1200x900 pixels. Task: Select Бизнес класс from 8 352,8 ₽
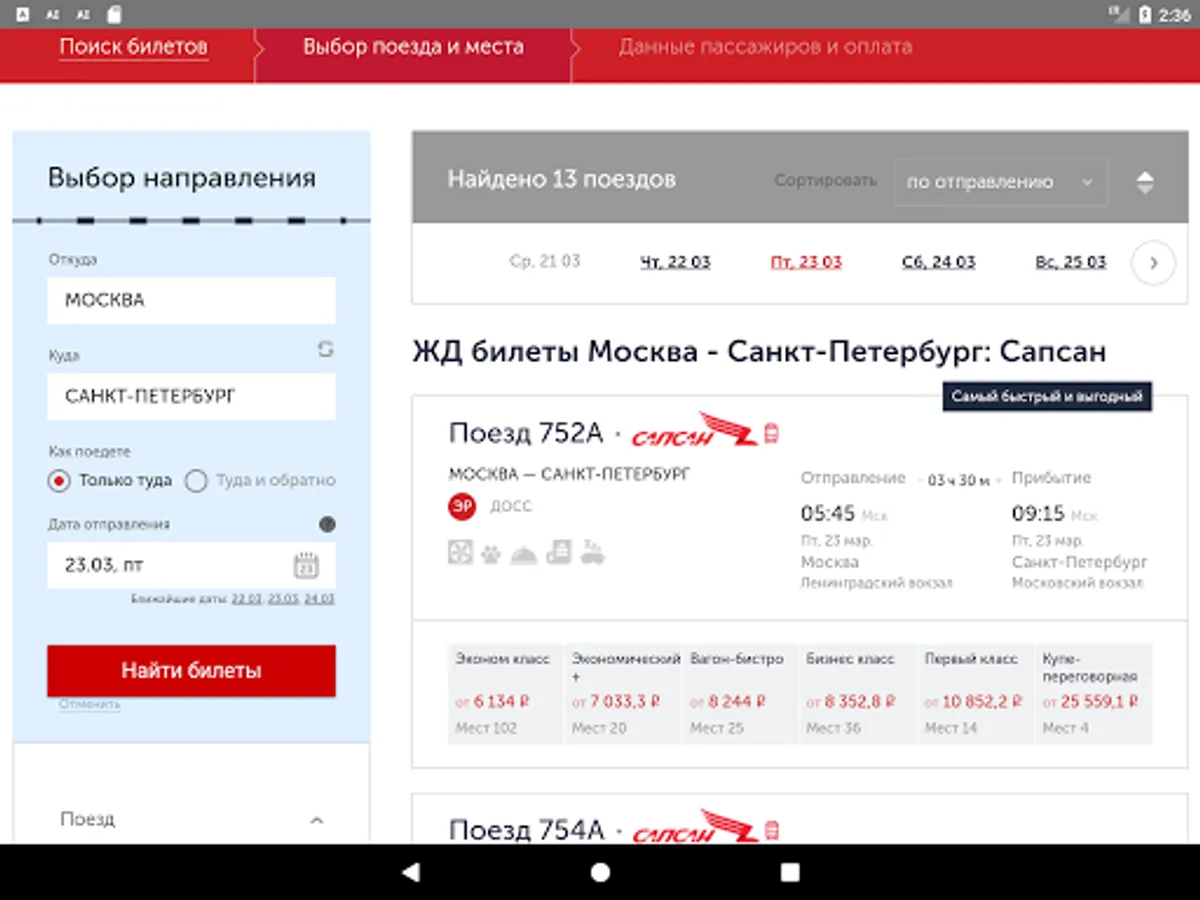click(858, 694)
